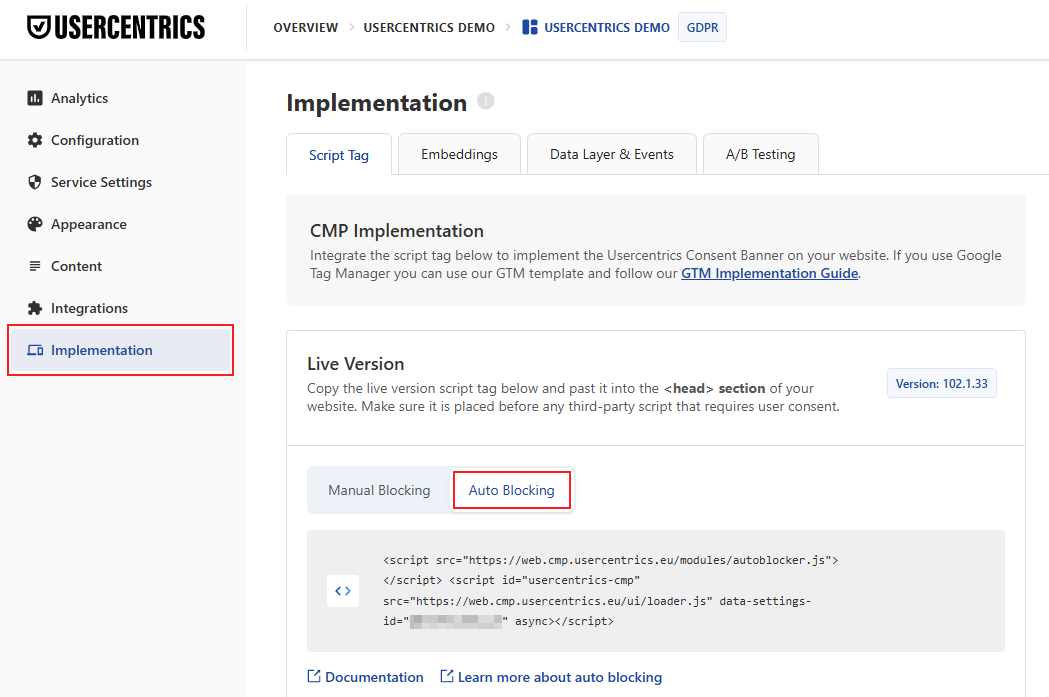
Task: Click the Content lines icon
Action: (35, 266)
